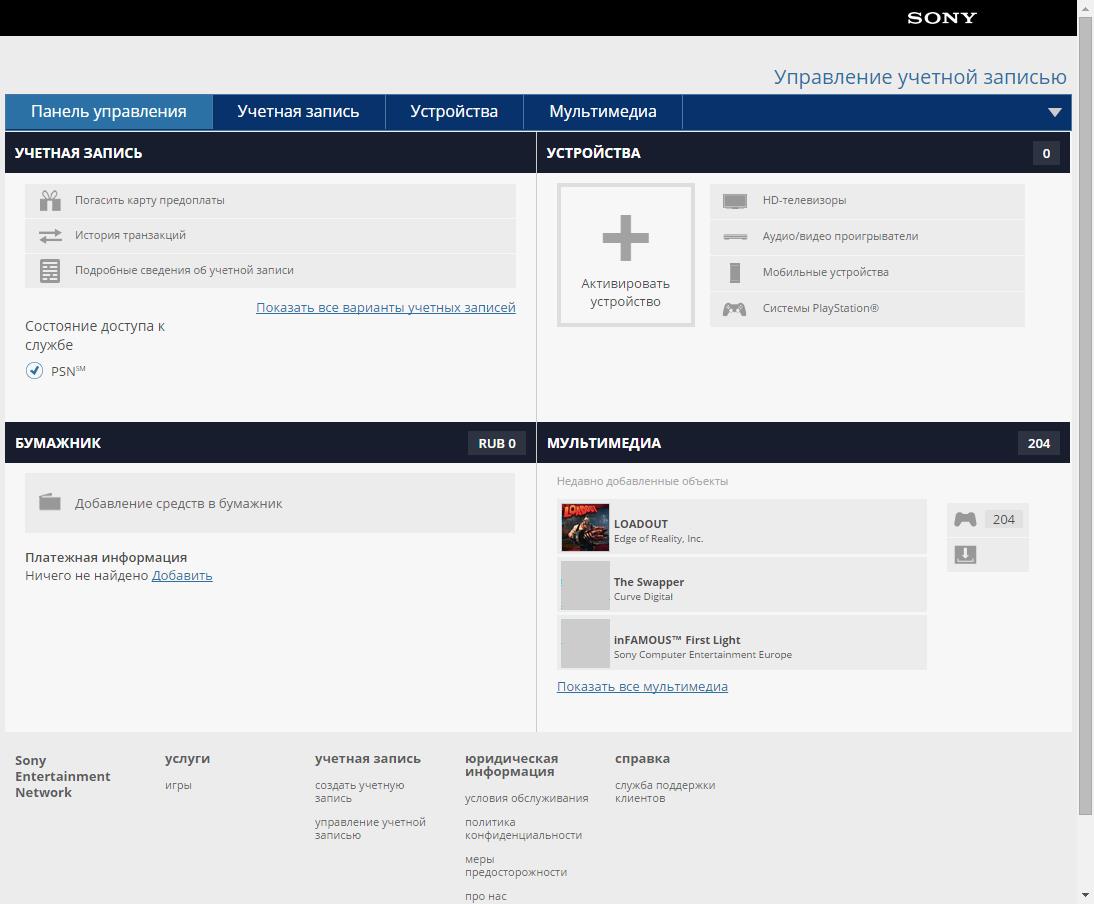The image size is (1094, 904).
Task: Switch to Панель управления tab
Action: [109, 112]
